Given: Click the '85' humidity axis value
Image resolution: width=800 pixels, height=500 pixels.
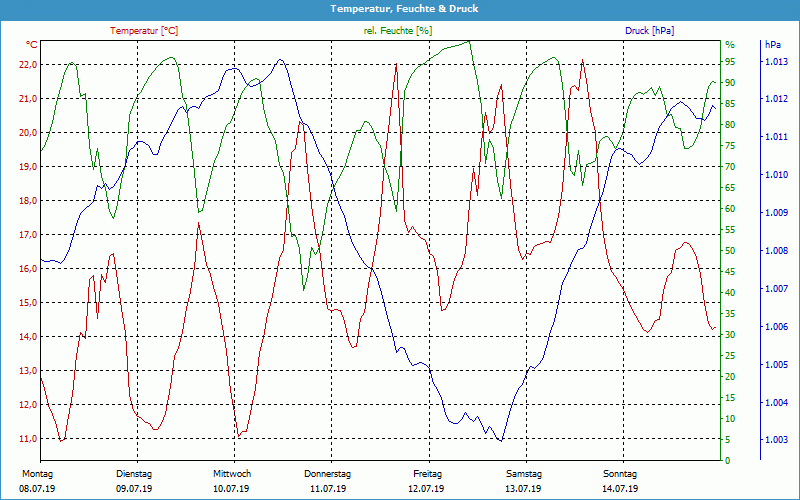Looking at the screenshot, I should 730,104.
